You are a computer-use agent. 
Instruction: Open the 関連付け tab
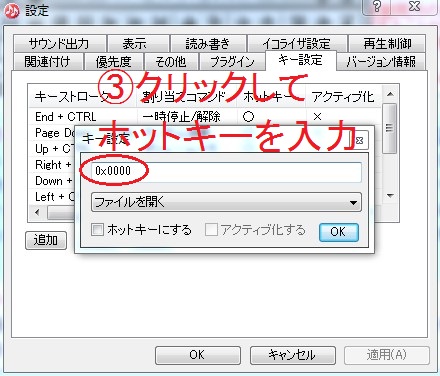tap(48, 62)
